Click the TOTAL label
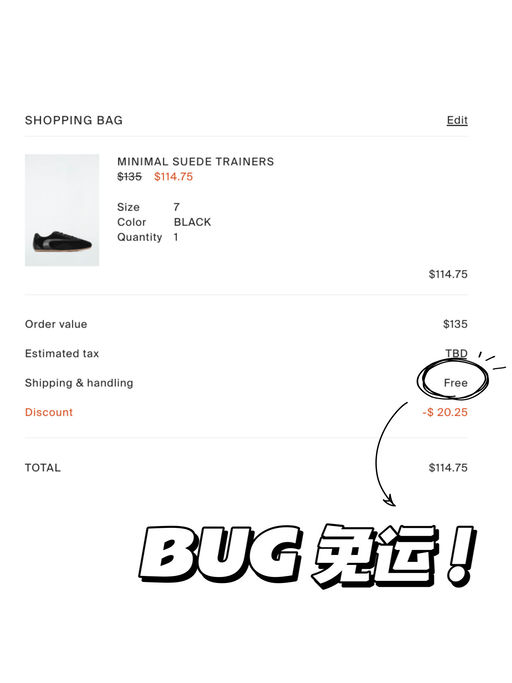 (43, 468)
